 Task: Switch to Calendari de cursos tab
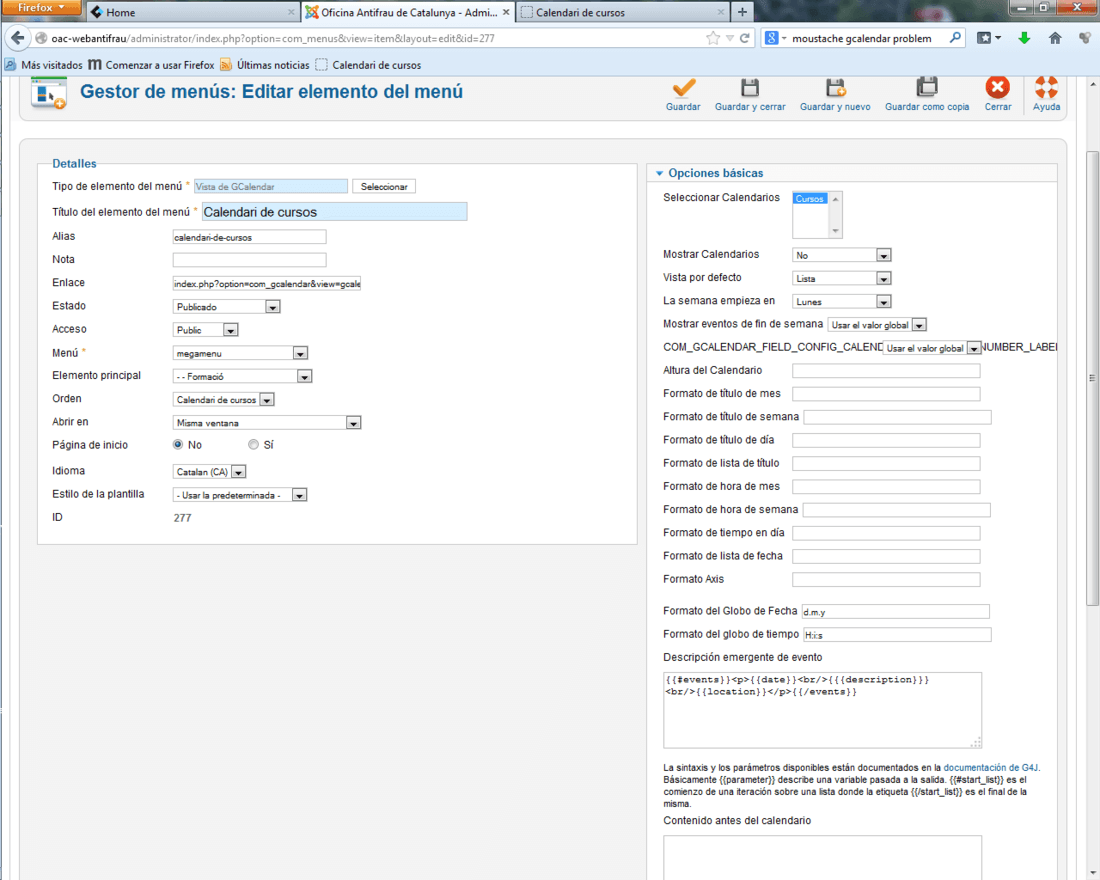tap(623, 12)
